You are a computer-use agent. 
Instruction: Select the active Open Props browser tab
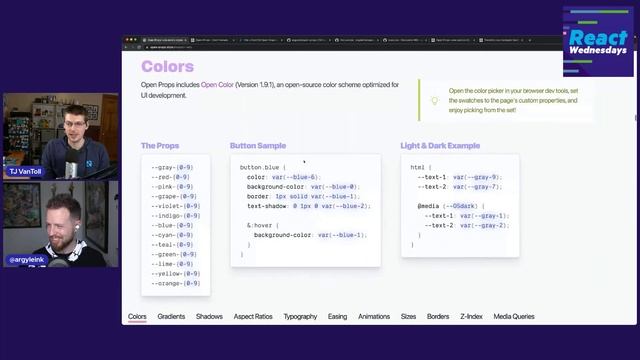pyautogui.click(x=165, y=40)
